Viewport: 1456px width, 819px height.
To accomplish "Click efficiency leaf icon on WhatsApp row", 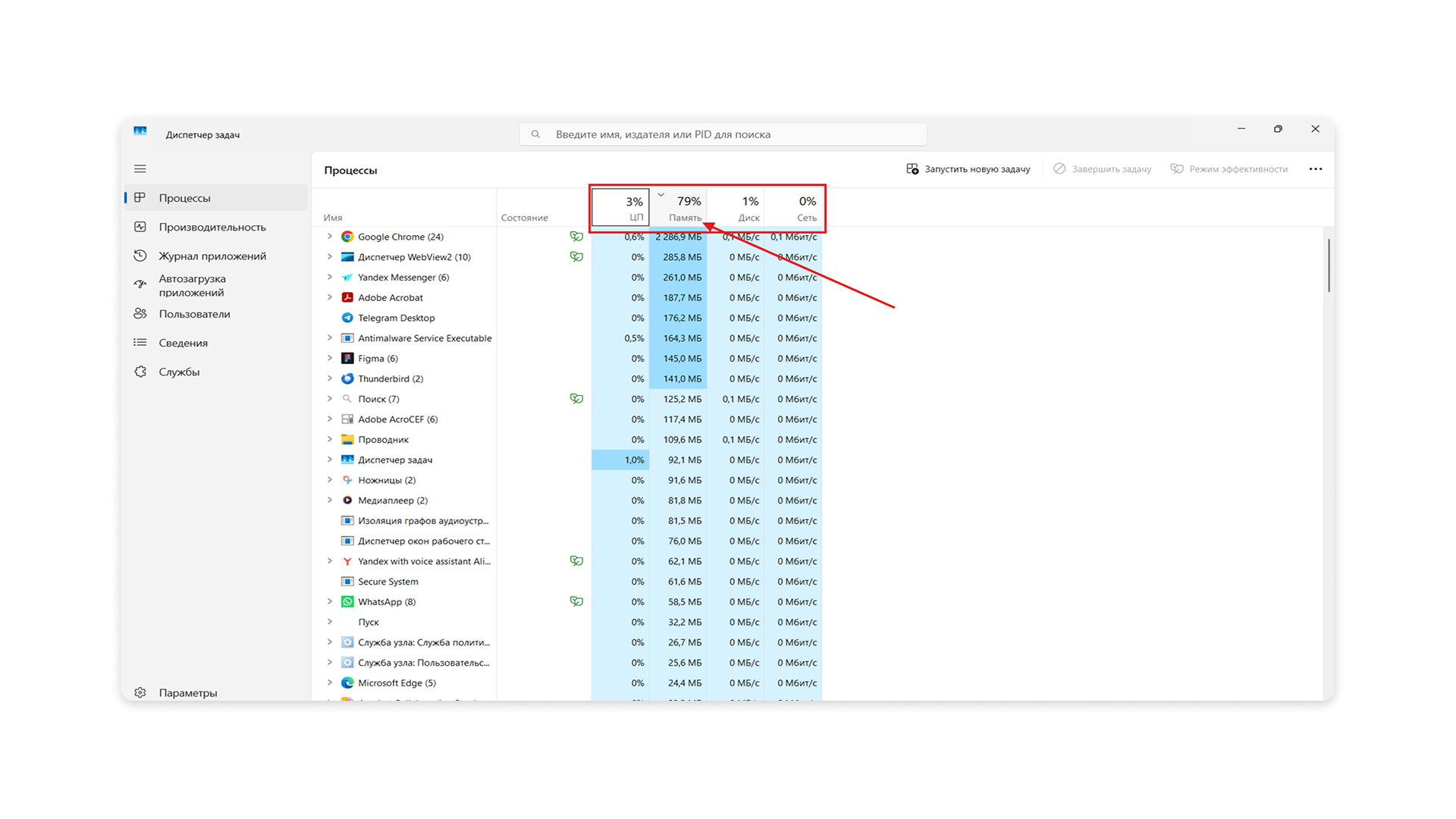I will point(576,601).
